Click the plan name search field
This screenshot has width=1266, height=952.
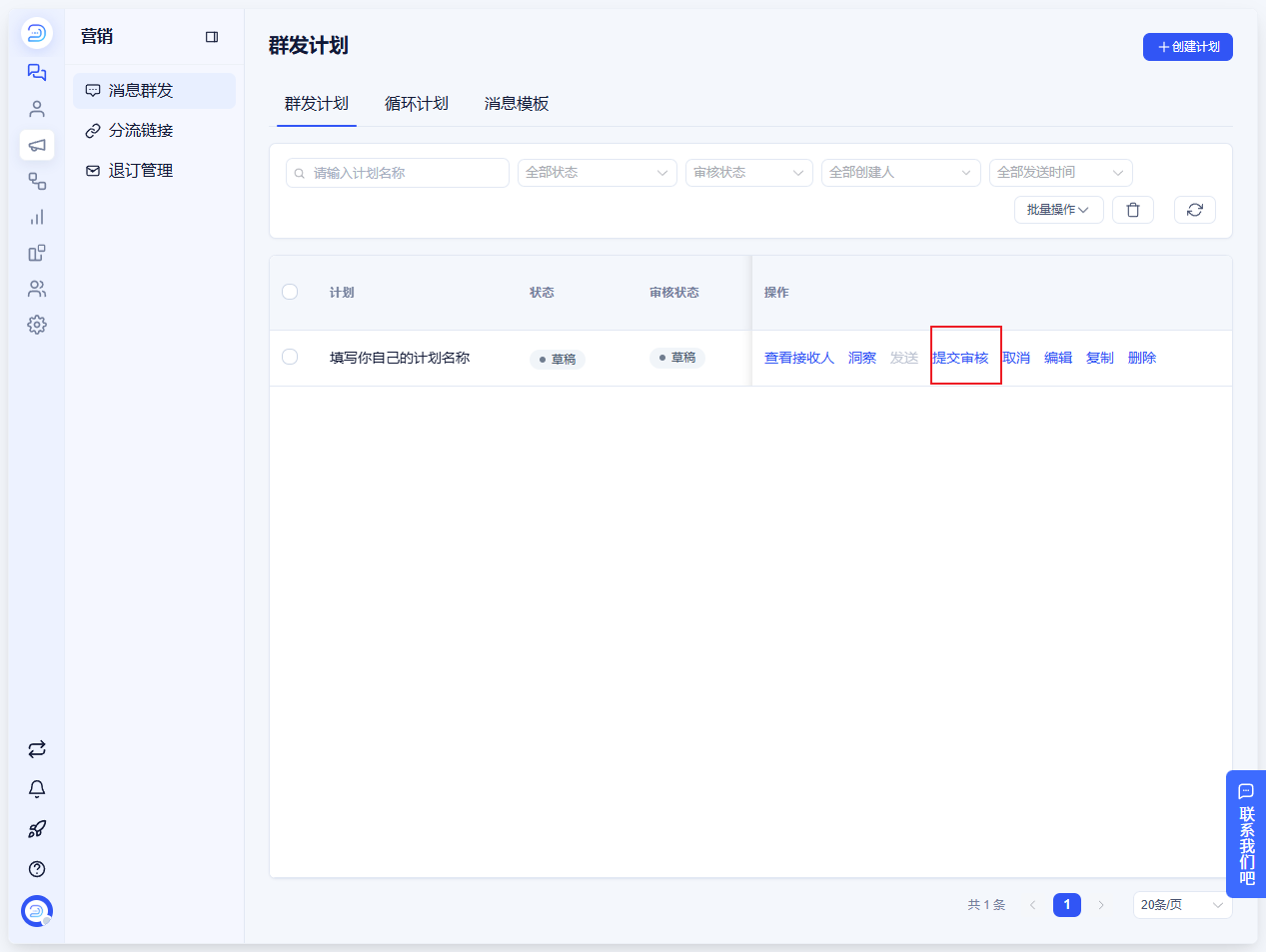point(398,173)
